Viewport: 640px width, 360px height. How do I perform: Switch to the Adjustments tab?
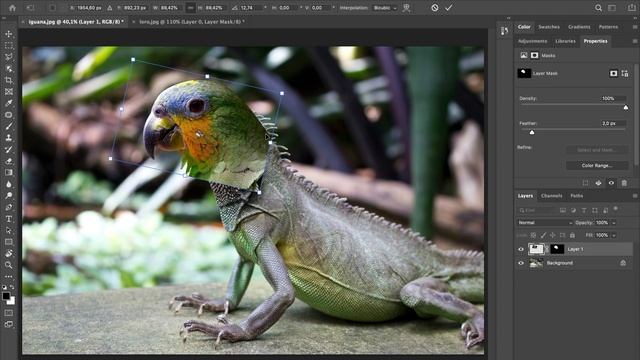pyautogui.click(x=532, y=41)
